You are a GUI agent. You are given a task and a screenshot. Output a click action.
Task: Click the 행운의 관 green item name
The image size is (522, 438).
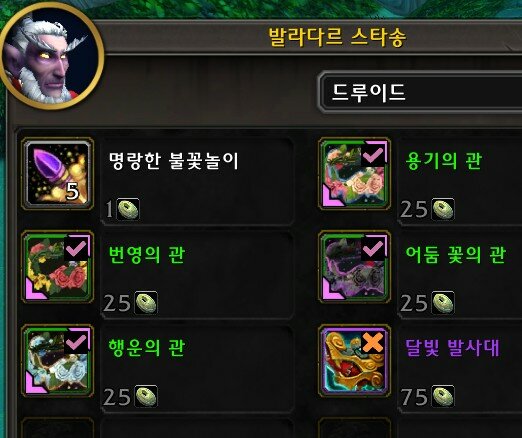click(x=147, y=348)
